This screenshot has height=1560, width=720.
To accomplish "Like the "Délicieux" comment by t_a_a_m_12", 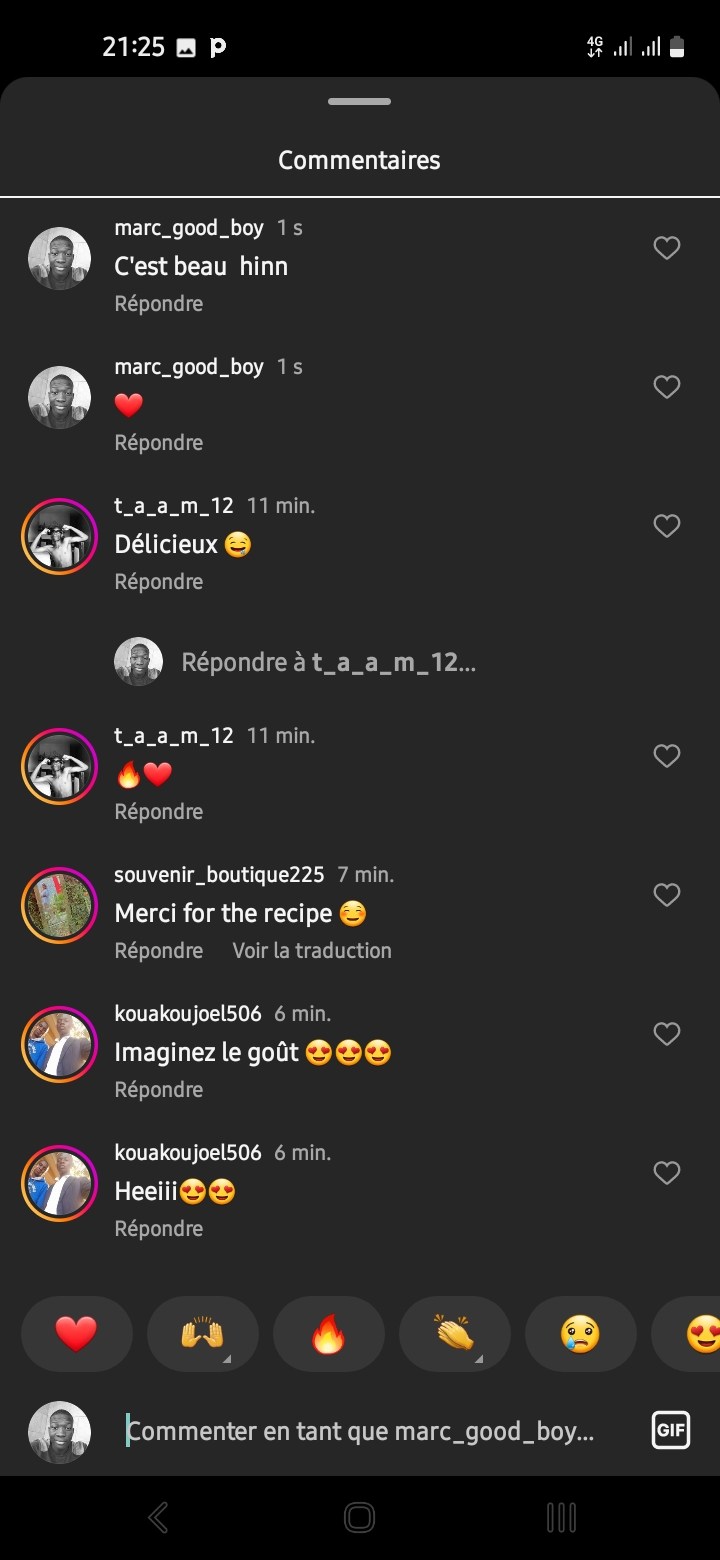I will coord(666,526).
